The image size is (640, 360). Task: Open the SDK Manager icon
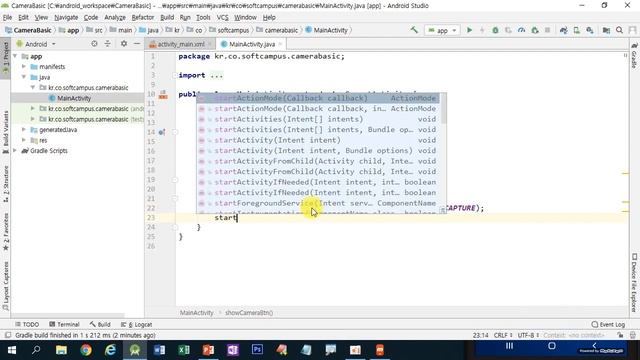click(590, 30)
